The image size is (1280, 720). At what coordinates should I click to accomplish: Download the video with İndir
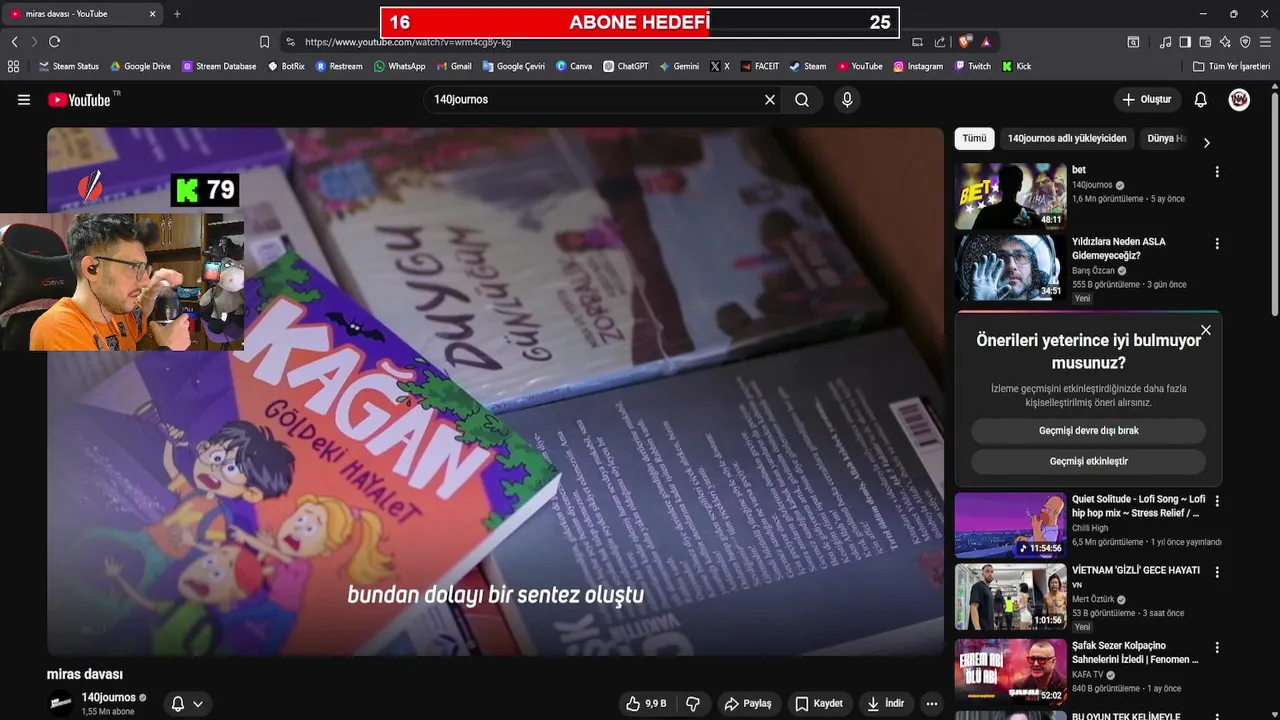885,704
